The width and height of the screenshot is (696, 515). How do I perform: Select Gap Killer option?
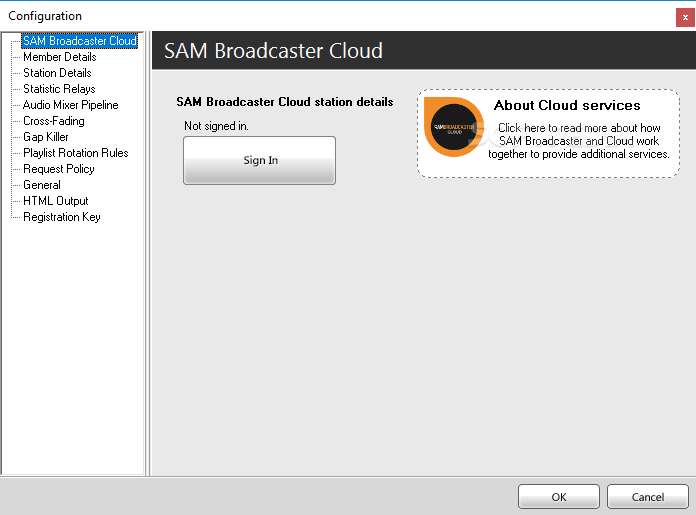[46, 137]
